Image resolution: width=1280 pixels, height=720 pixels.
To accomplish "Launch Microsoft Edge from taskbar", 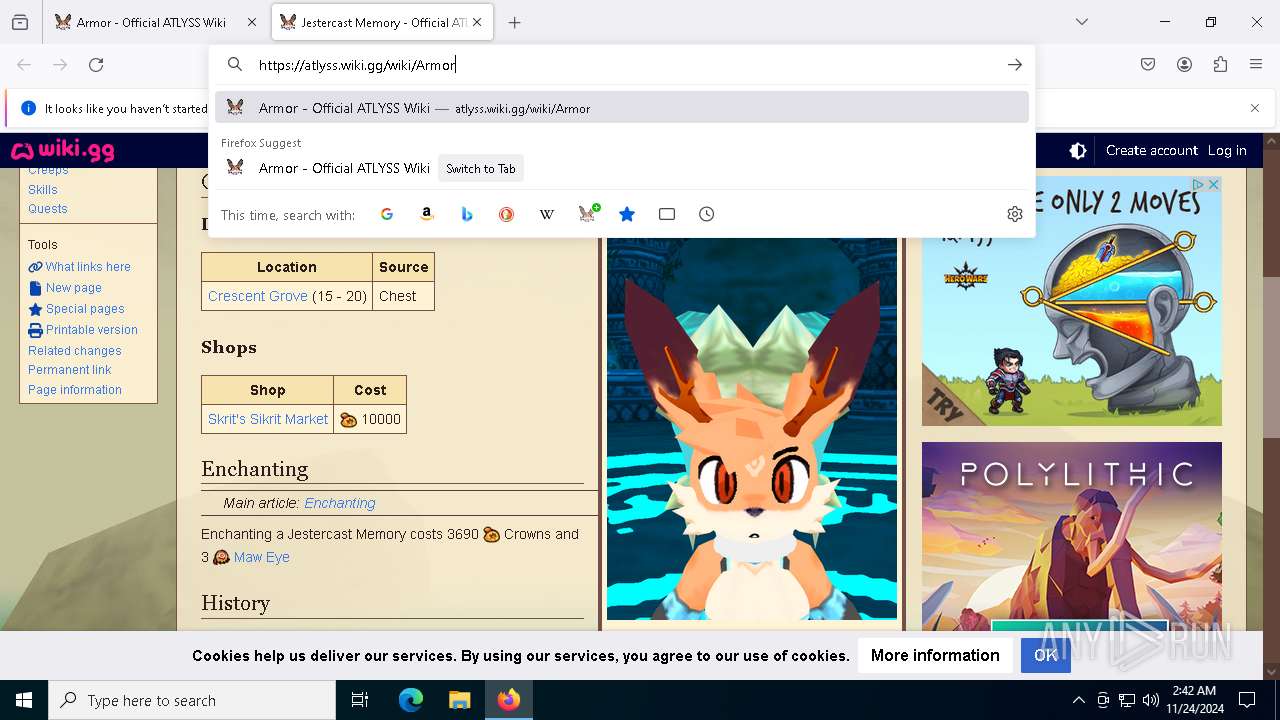I will coord(411,700).
